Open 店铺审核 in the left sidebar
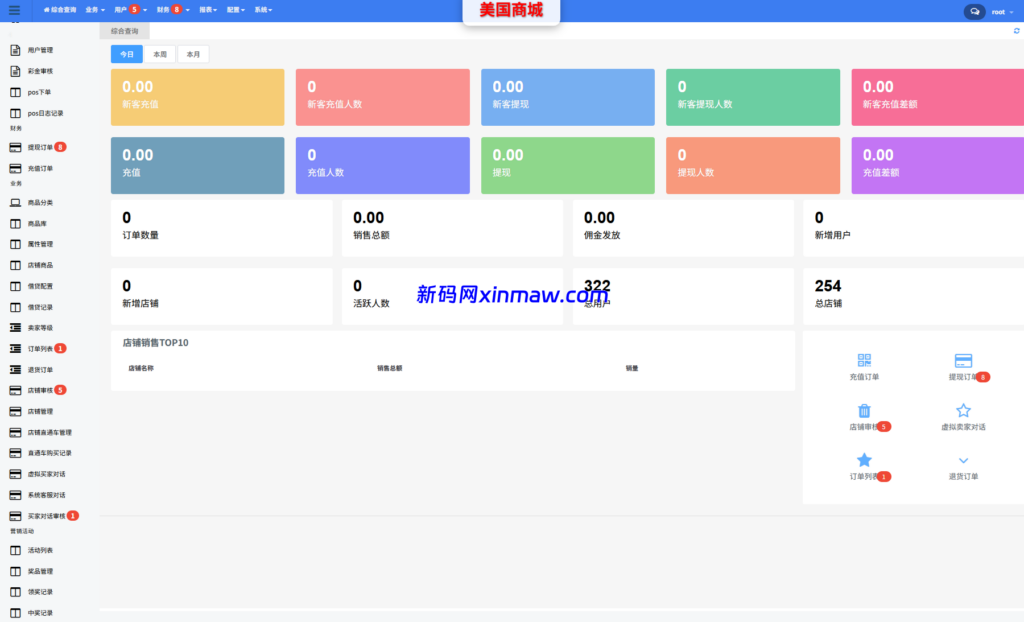The width and height of the screenshot is (1024, 622). coord(40,391)
